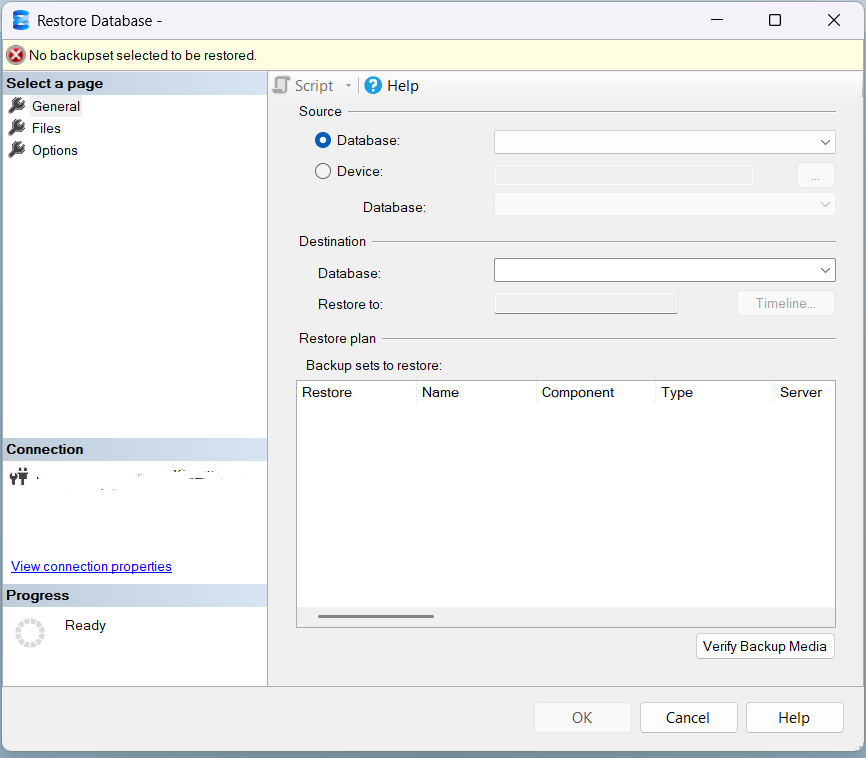Expand the destination Database dropdown
The height and width of the screenshot is (758, 866).
[826, 269]
